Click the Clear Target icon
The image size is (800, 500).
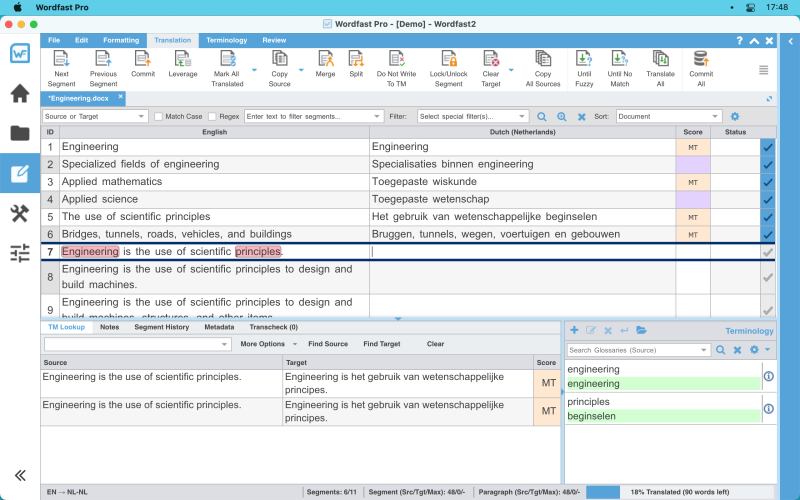491,59
